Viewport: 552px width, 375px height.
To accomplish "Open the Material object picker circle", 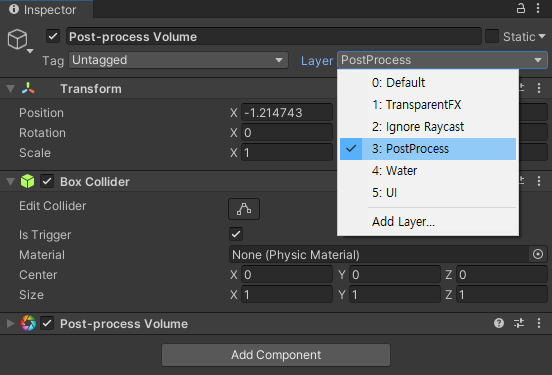I will (538, 254).
